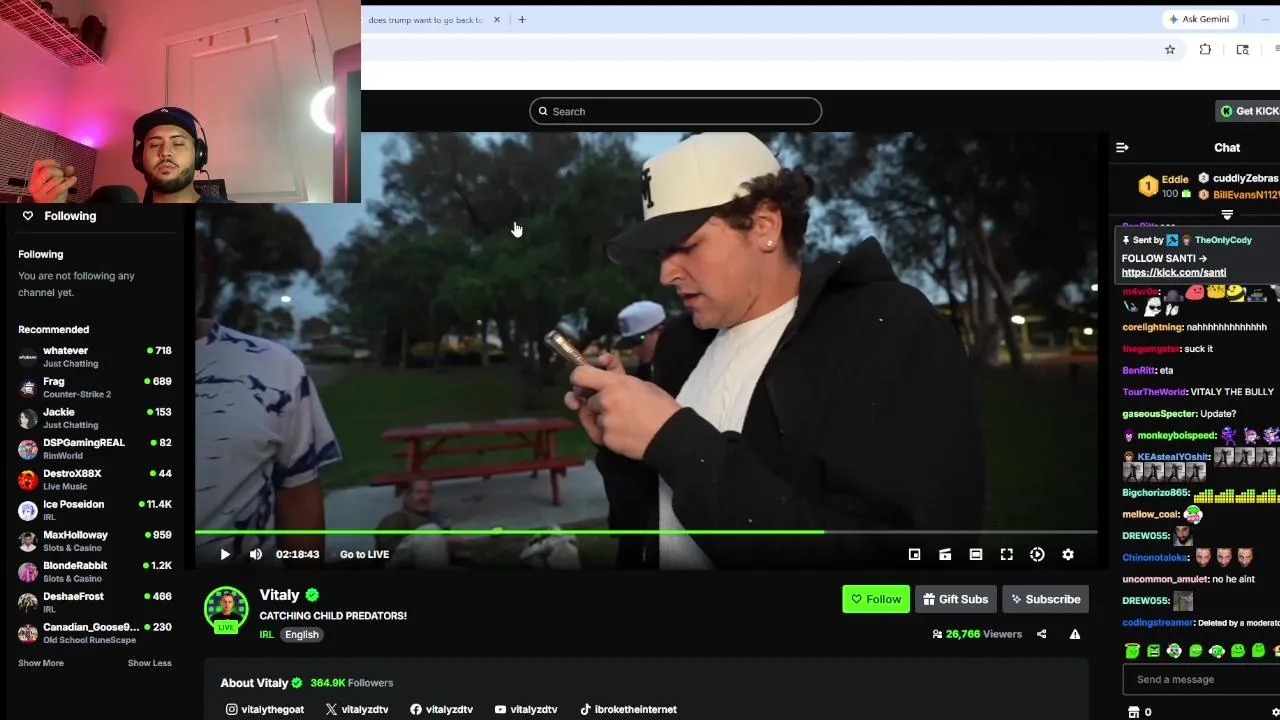Open recommended channel Jackie
Image resolution: width=1280 pixels, height=720 pixels.
[x=95, y=418]
